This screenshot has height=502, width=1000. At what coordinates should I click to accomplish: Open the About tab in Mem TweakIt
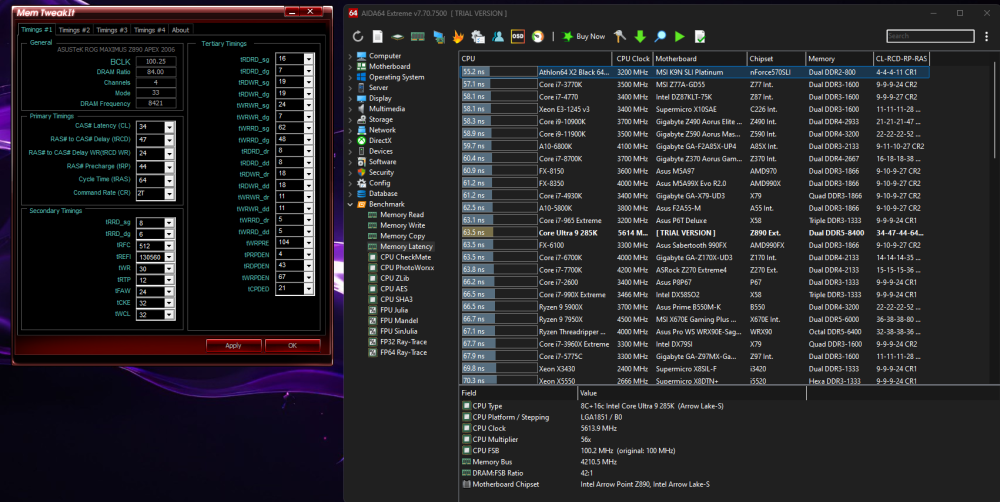tap(180, 30)
